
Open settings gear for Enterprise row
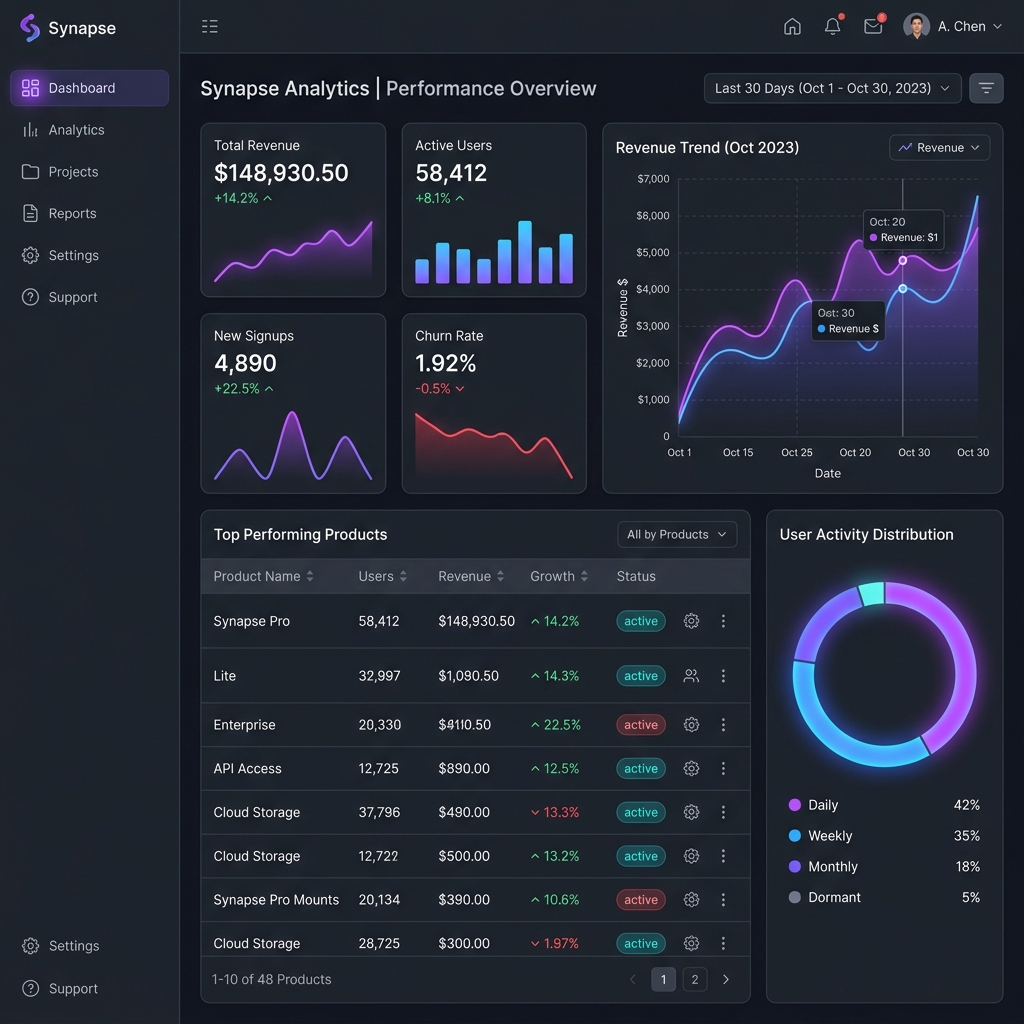coord(692,725)
